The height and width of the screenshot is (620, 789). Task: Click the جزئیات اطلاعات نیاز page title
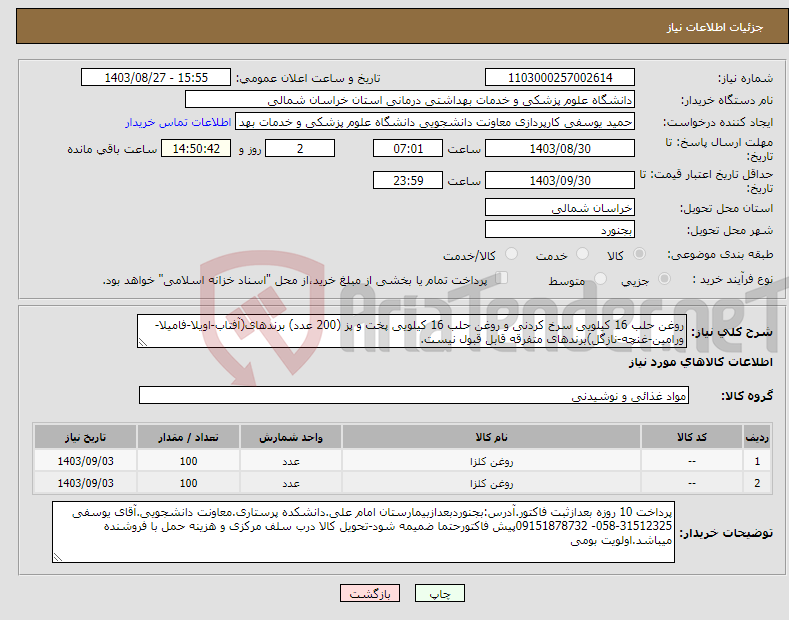pyautogui.click(x=715, y=27)
